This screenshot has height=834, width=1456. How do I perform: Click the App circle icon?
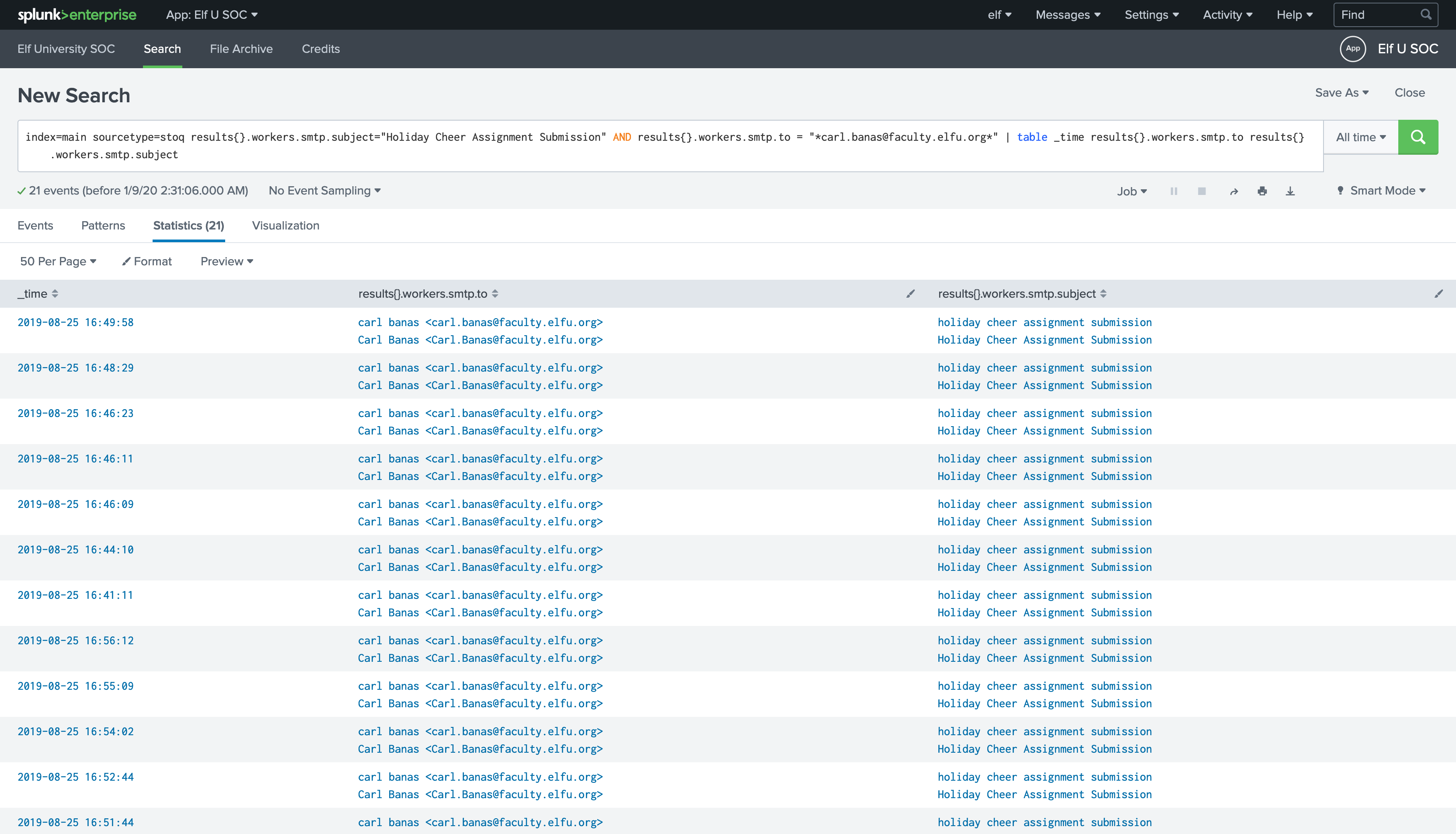coord(1352,49)
